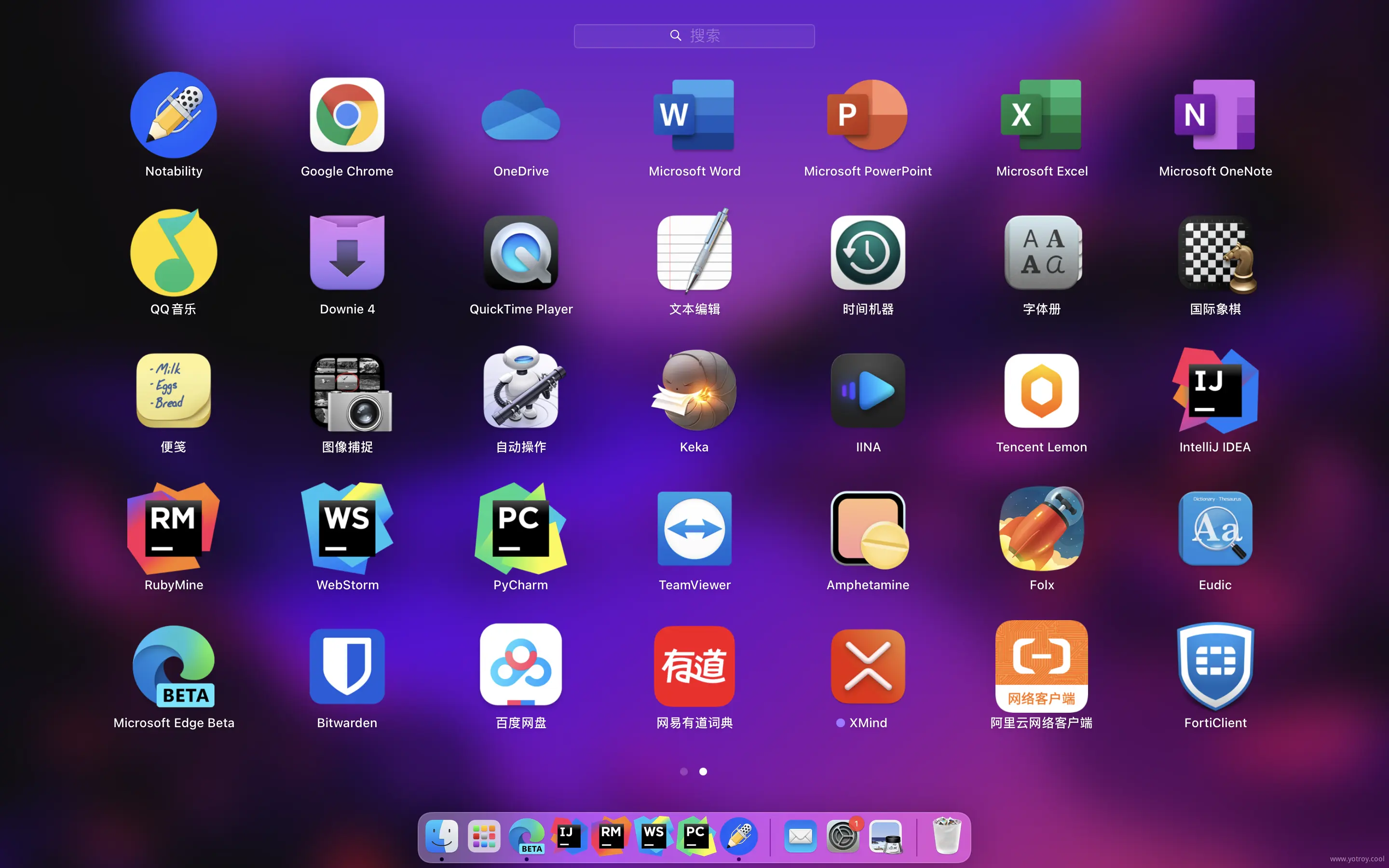Open IINA media player

pyautogui.click(x=868, y=391)
